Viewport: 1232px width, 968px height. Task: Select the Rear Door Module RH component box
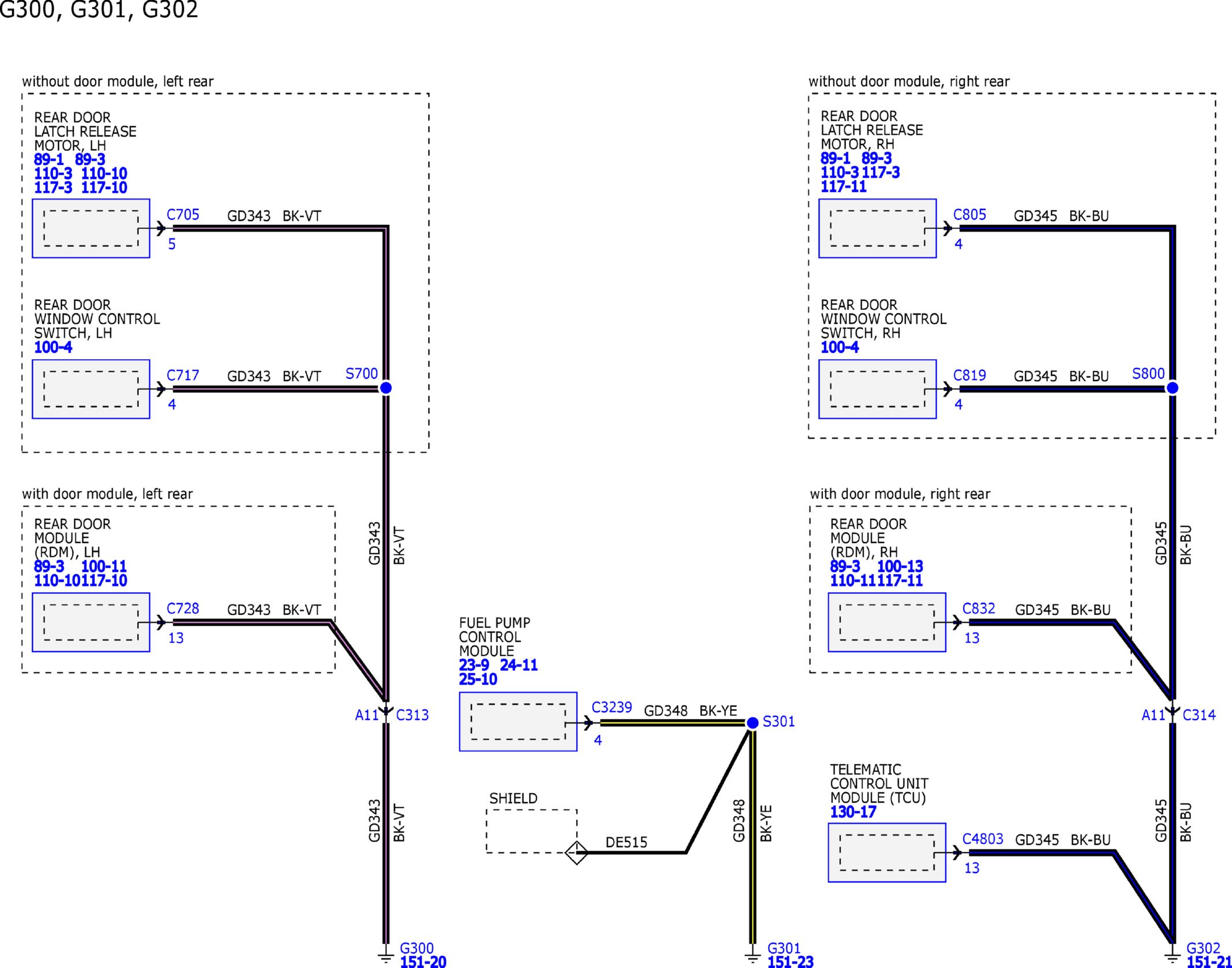(886, 623)
